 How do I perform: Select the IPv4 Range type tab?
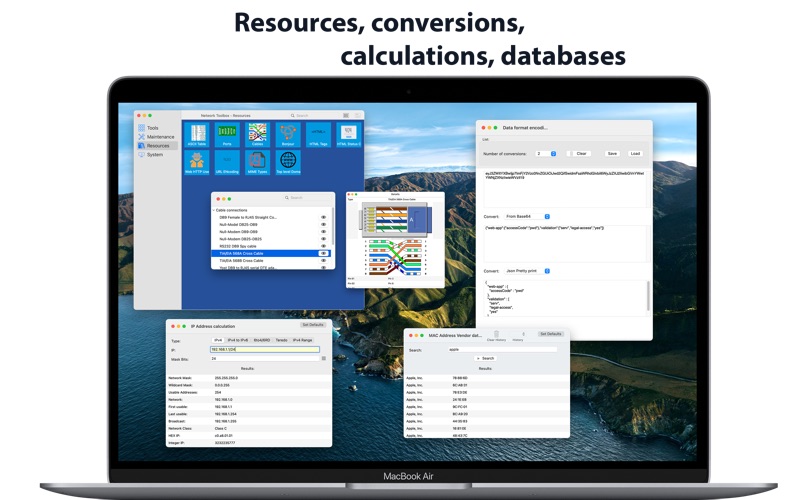pyautogui.click(x=303, y=340)
